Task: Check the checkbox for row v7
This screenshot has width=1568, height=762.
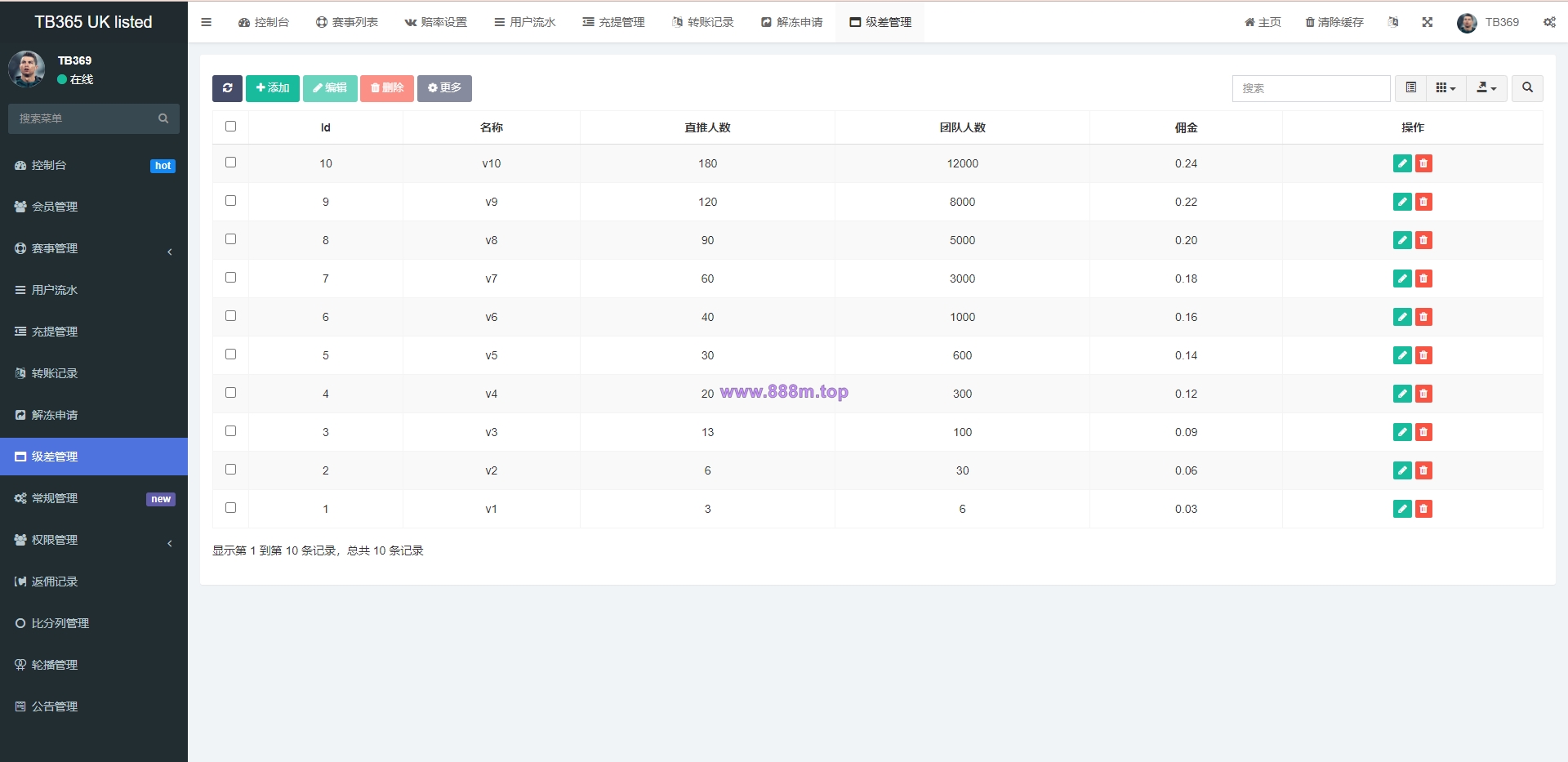Action: pyautogui.click(x=230, y=278)
